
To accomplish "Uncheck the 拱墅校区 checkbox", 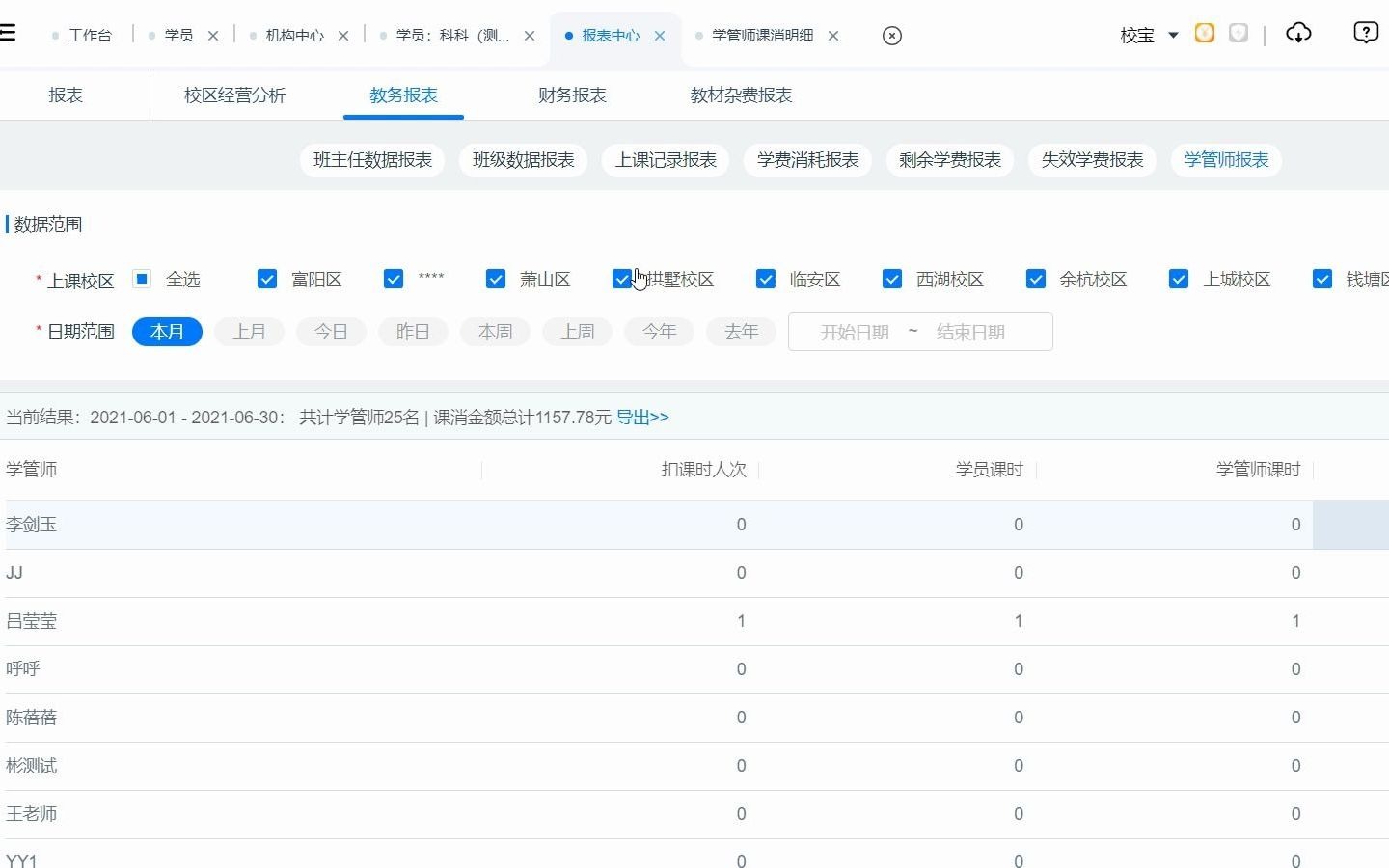I will [622, 279].
